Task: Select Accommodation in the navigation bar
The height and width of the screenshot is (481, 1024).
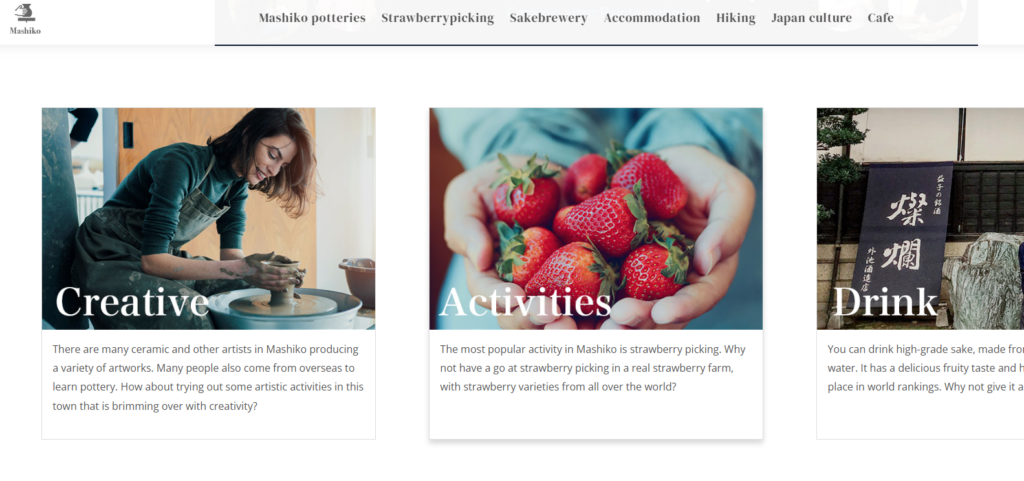Action: click(652, 18)
